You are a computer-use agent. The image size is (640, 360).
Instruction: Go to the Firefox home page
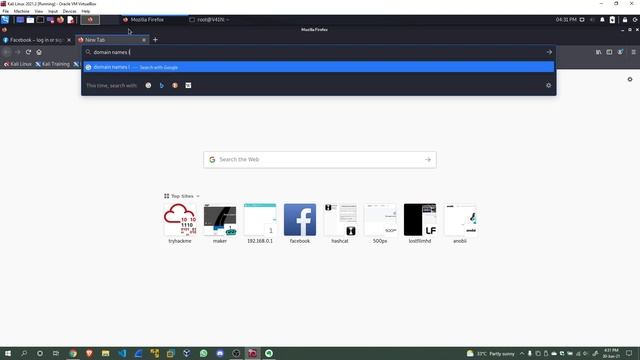39,52
